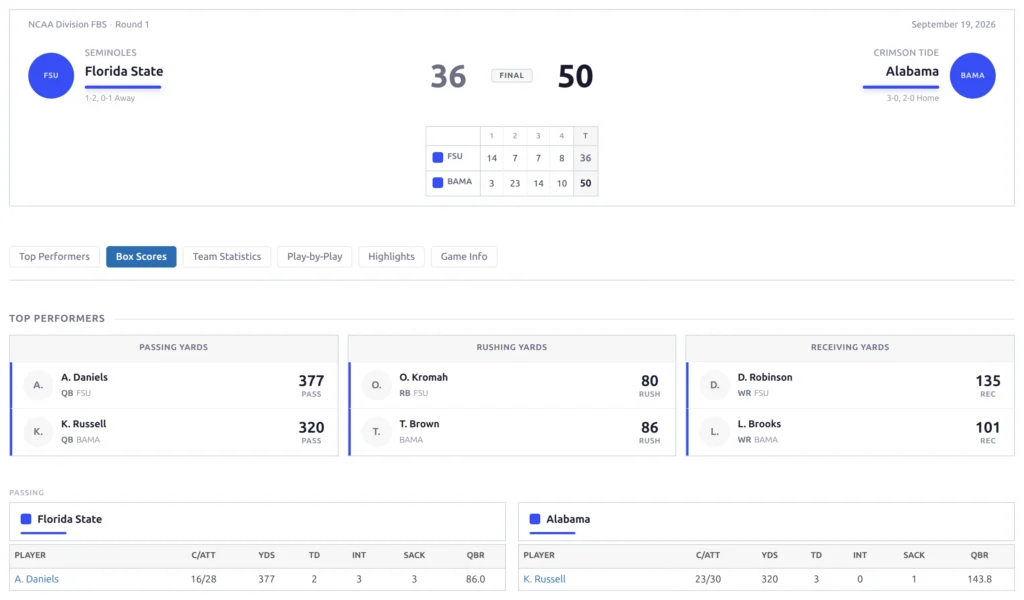
Task: Switch to the Team Statistics tab
Action: click(x=227, y=257)
